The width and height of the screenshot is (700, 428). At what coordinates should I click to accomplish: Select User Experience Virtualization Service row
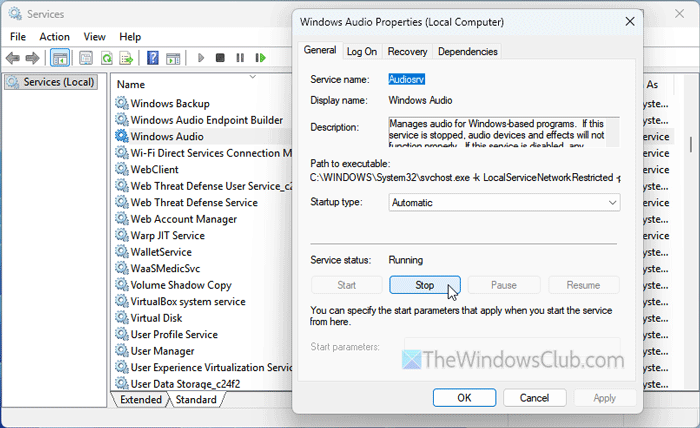click(203, 367)
